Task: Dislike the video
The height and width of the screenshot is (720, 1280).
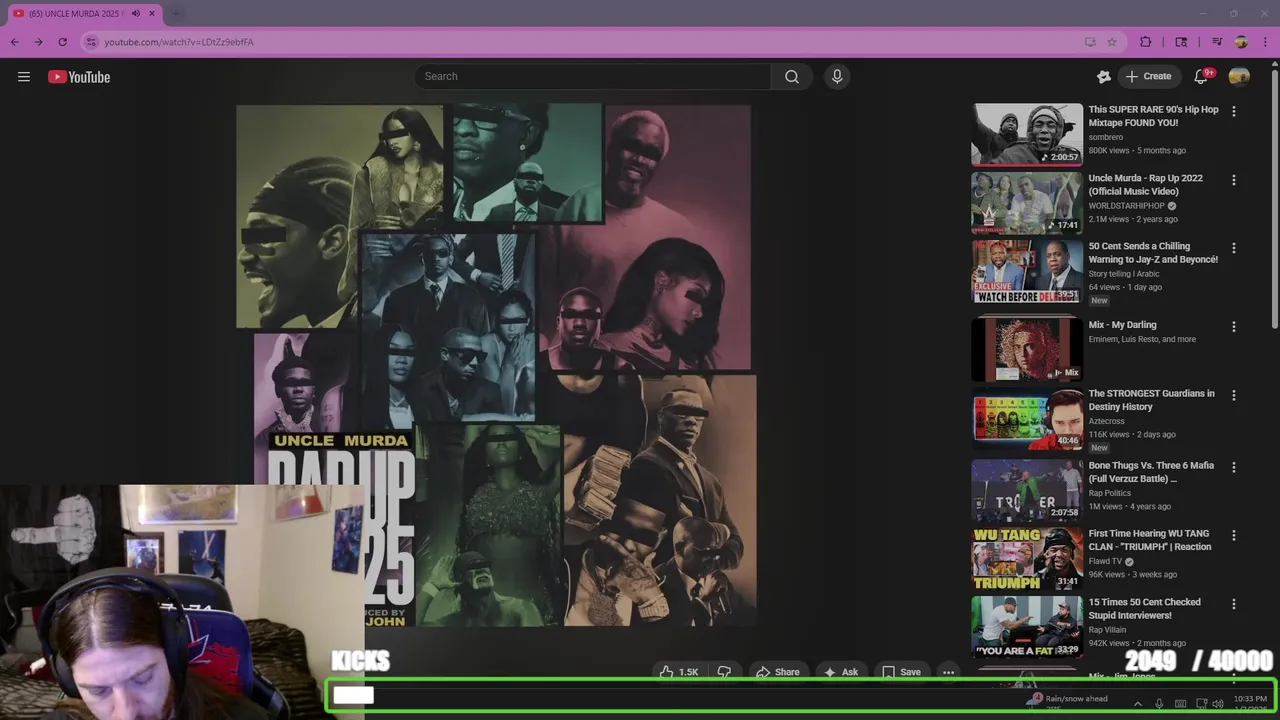Action: point(724,672)
